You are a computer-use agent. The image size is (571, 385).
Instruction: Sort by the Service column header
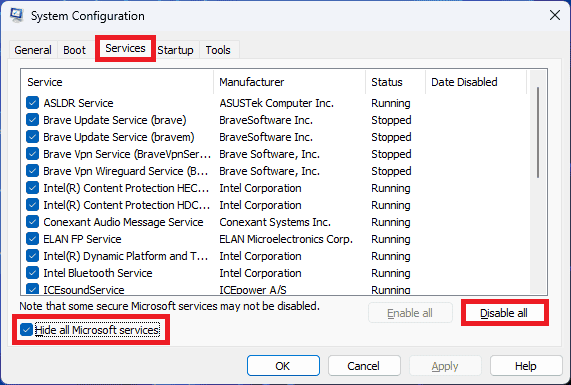[x=118, y=82]
